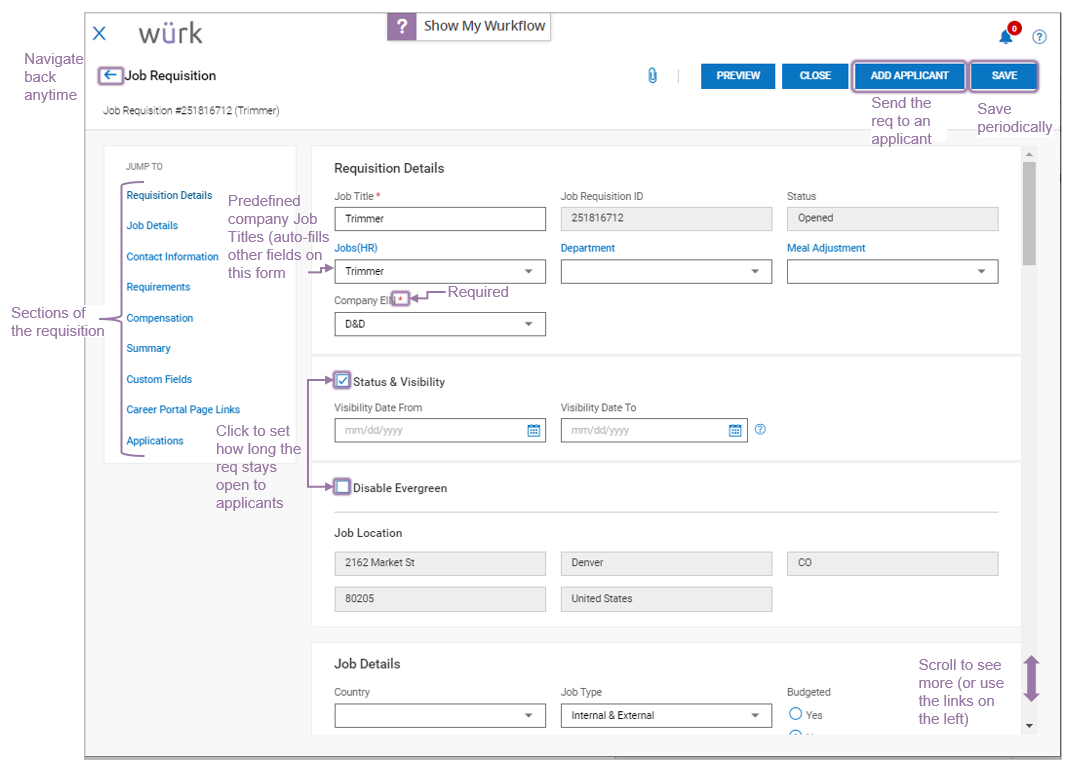Viewport: 1081px width, 767px height.
Task: Click into the Job Title field
Action: 440,218
